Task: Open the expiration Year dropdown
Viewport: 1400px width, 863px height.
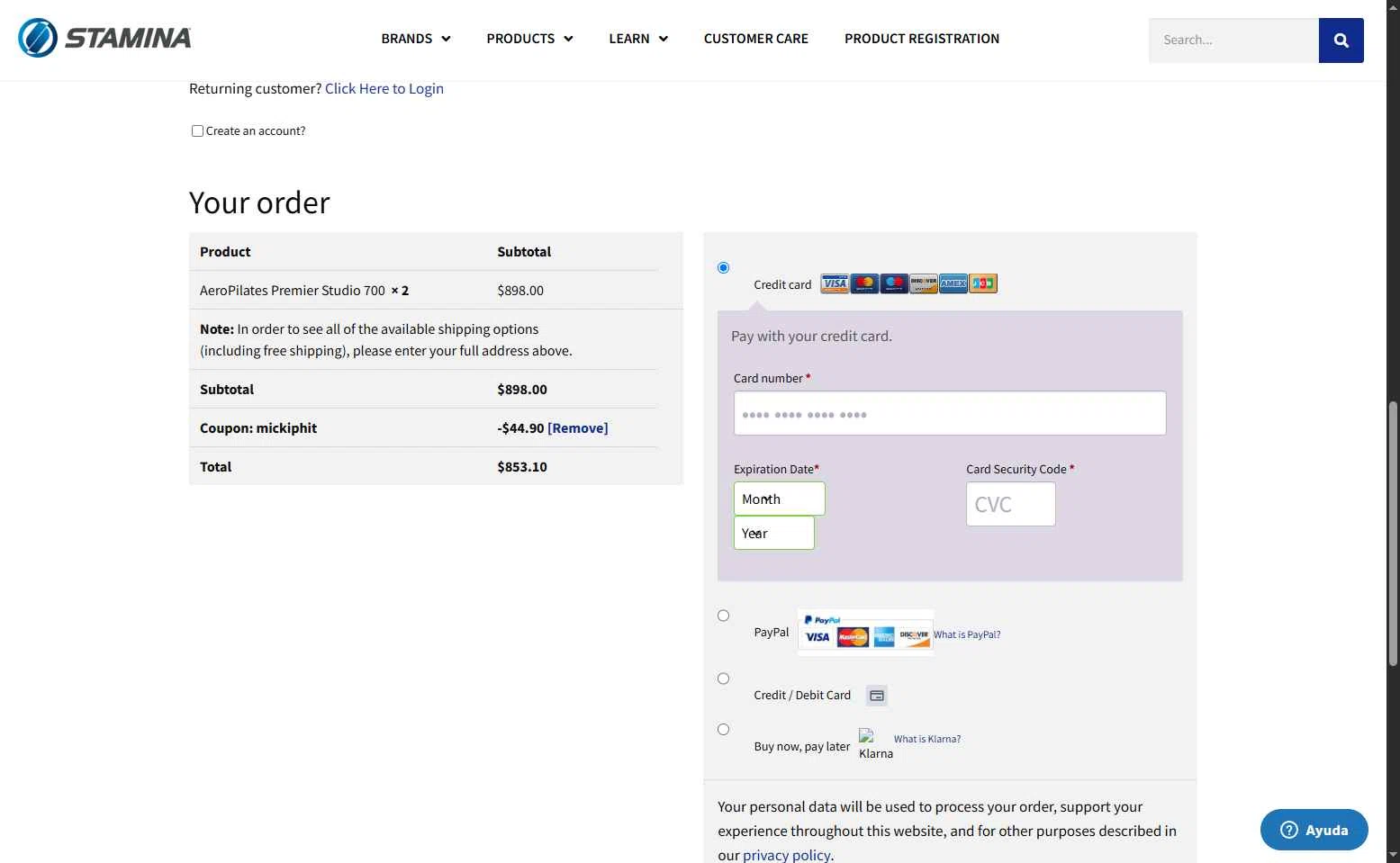Action: 773,533
